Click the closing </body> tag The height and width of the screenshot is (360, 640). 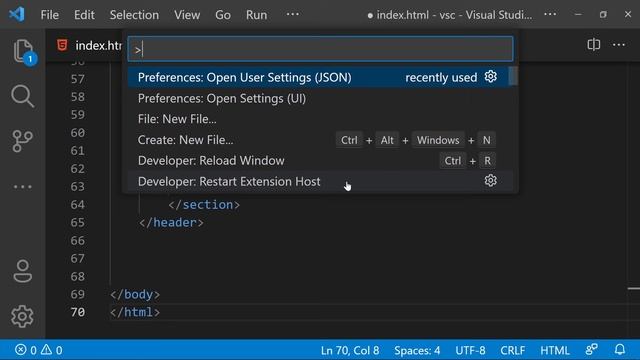[x=135, y=294]
